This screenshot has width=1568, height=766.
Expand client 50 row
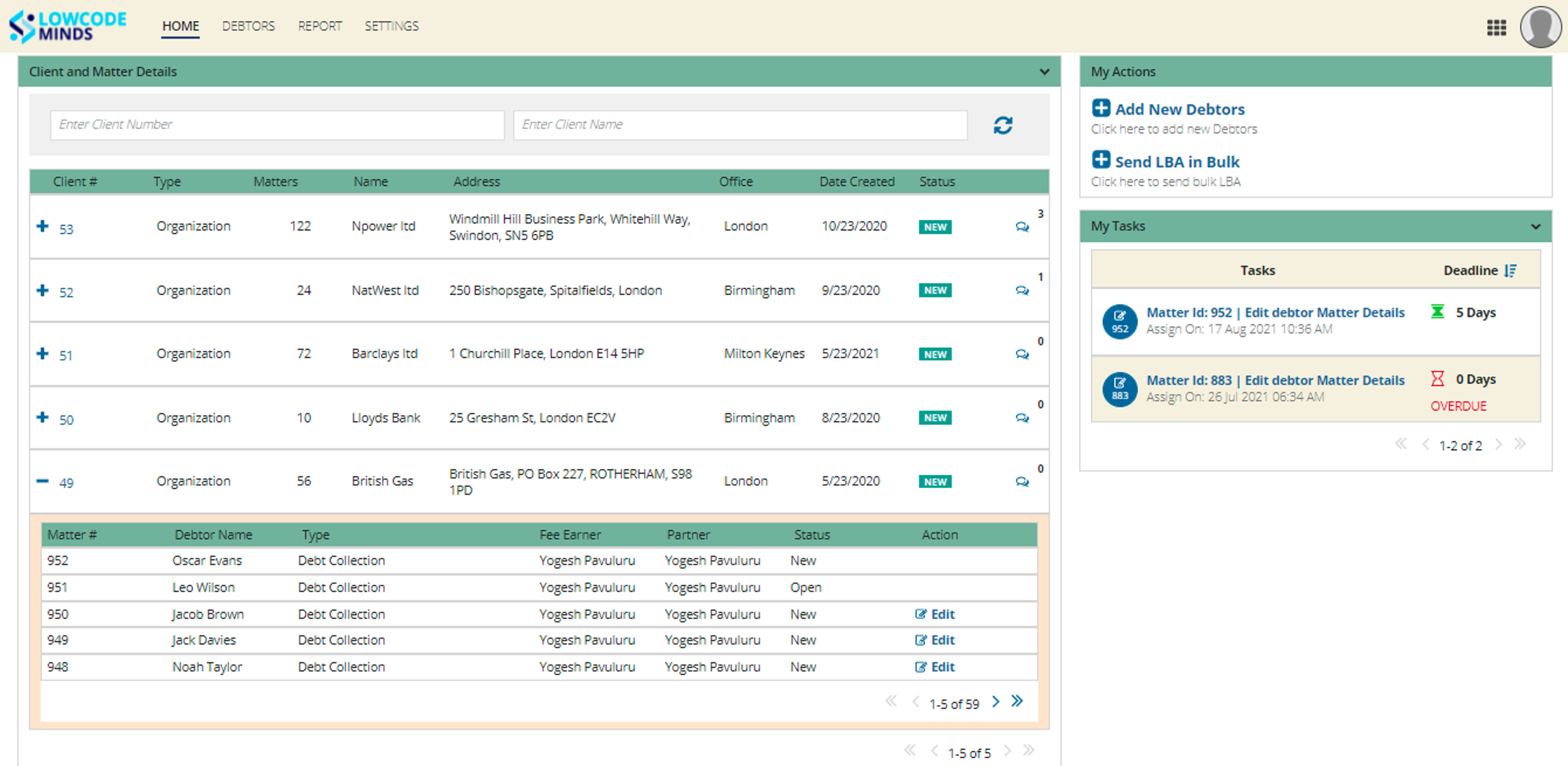42,418
